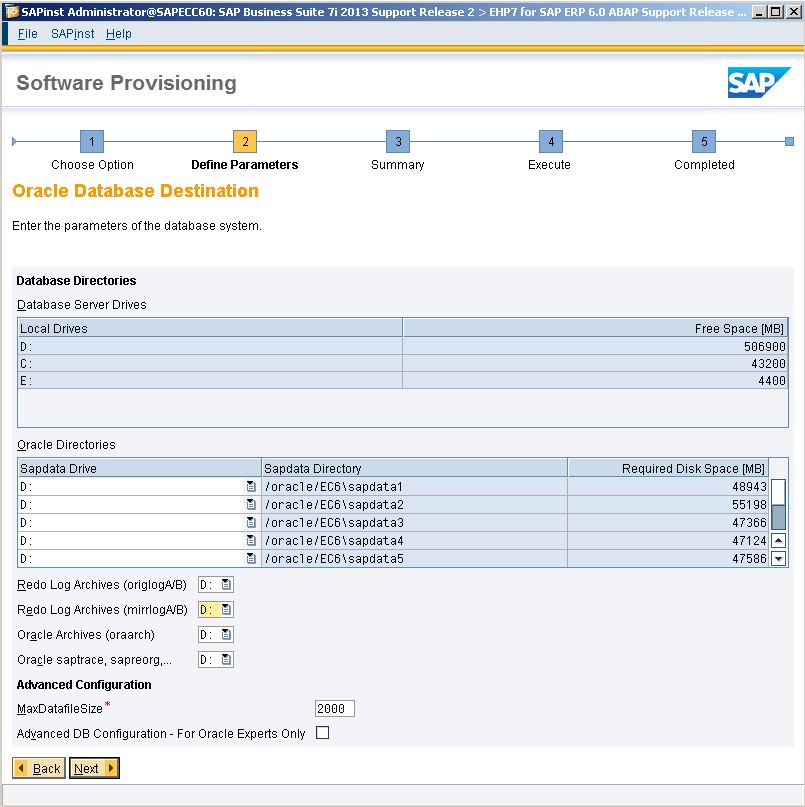The width and height of the screenshot is (805, 807).
Task: Select the D: local drive row
Action: pos(402,346)
